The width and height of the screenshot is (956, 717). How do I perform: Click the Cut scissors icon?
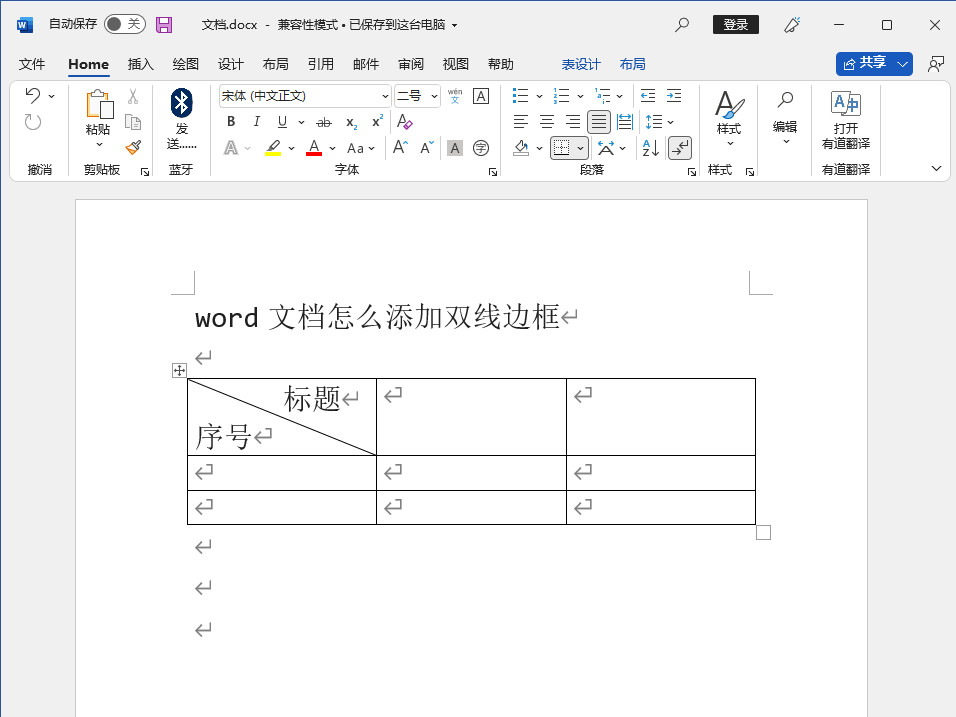pyautogui.click(x=133, y=96)
